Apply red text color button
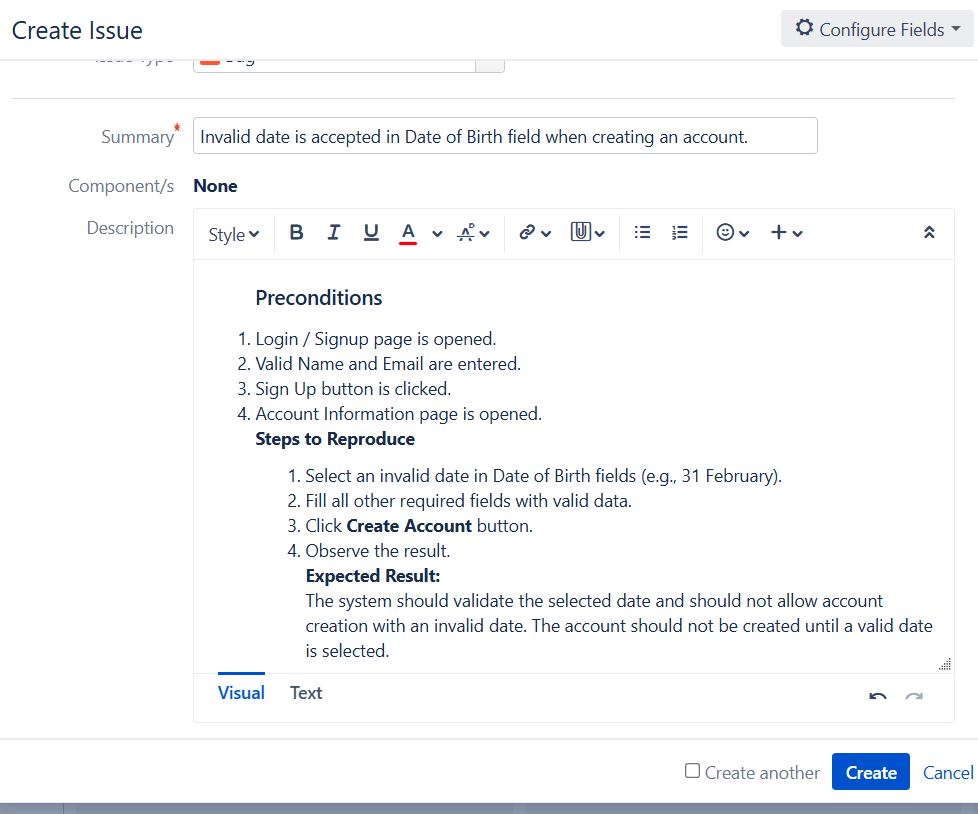 408,233
